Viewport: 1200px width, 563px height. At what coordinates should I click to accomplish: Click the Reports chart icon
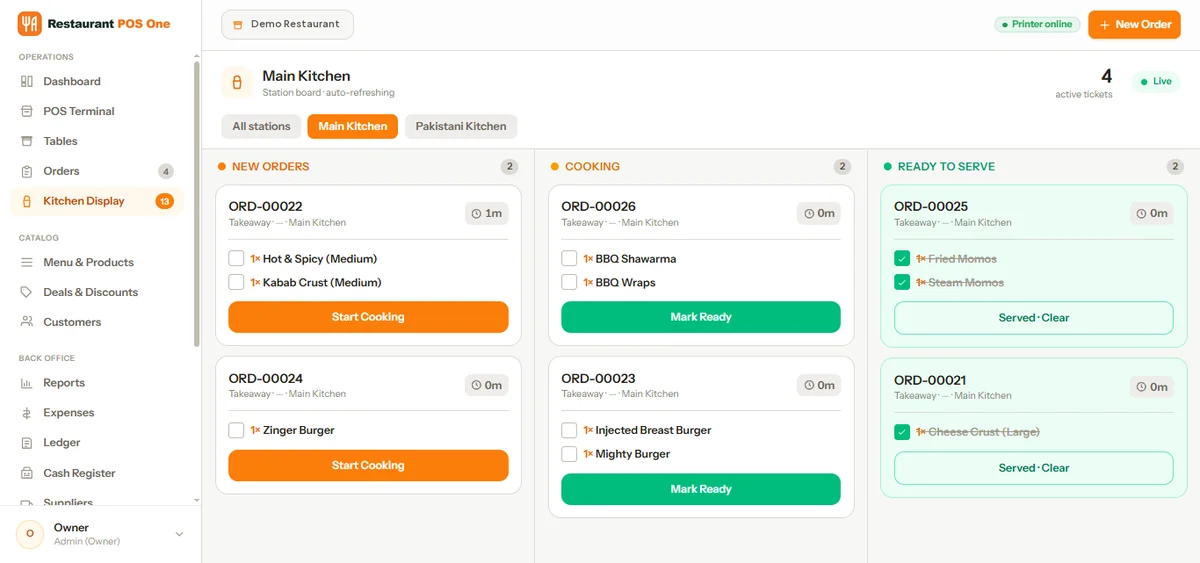(x=27, y=383)
